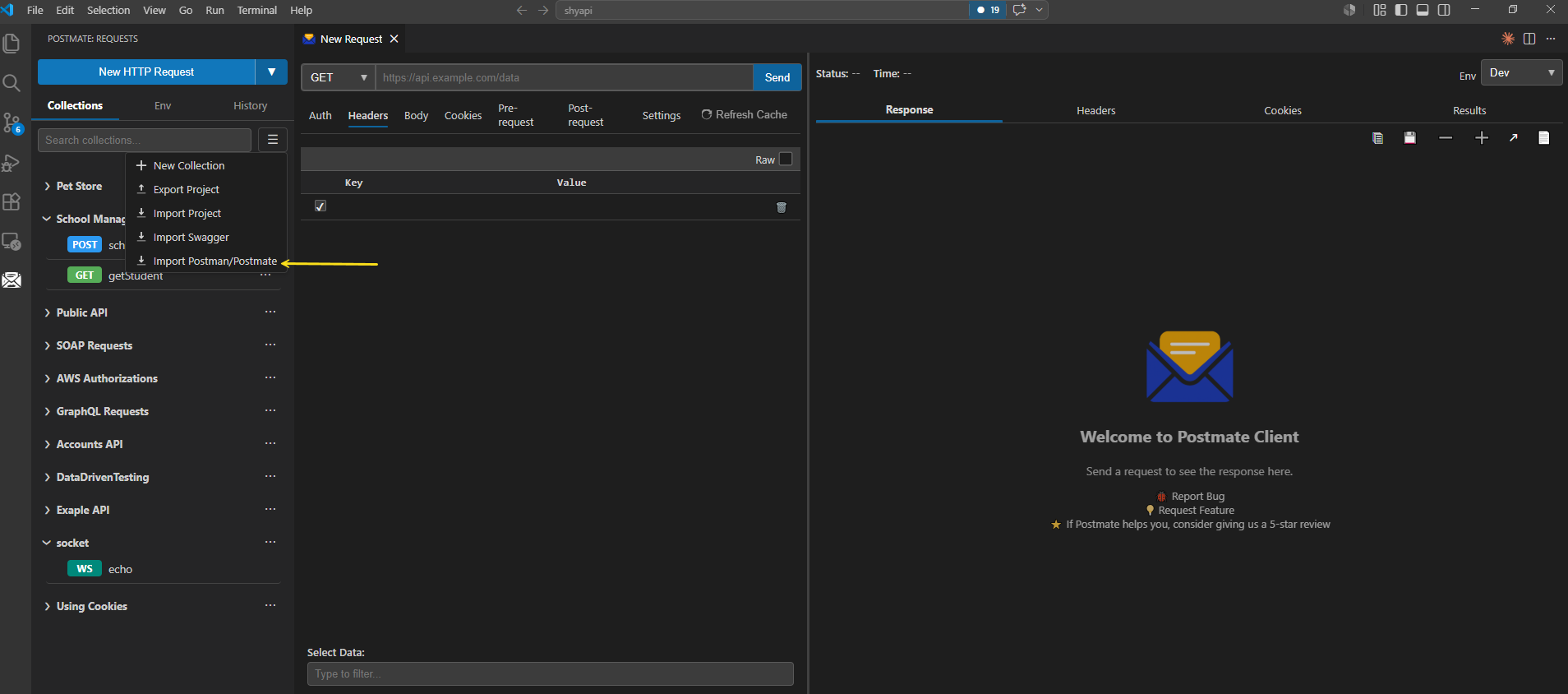Image resolution: width=1568 pixels, height=694 pixels.
Task: Open the editor More Actions ellipsis
Action: (1551, 39)
